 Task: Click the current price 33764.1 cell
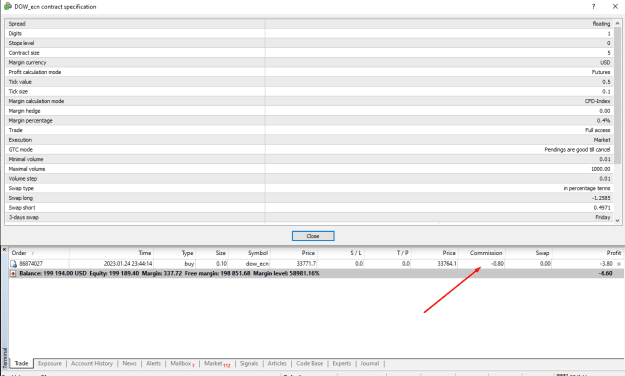447,264
